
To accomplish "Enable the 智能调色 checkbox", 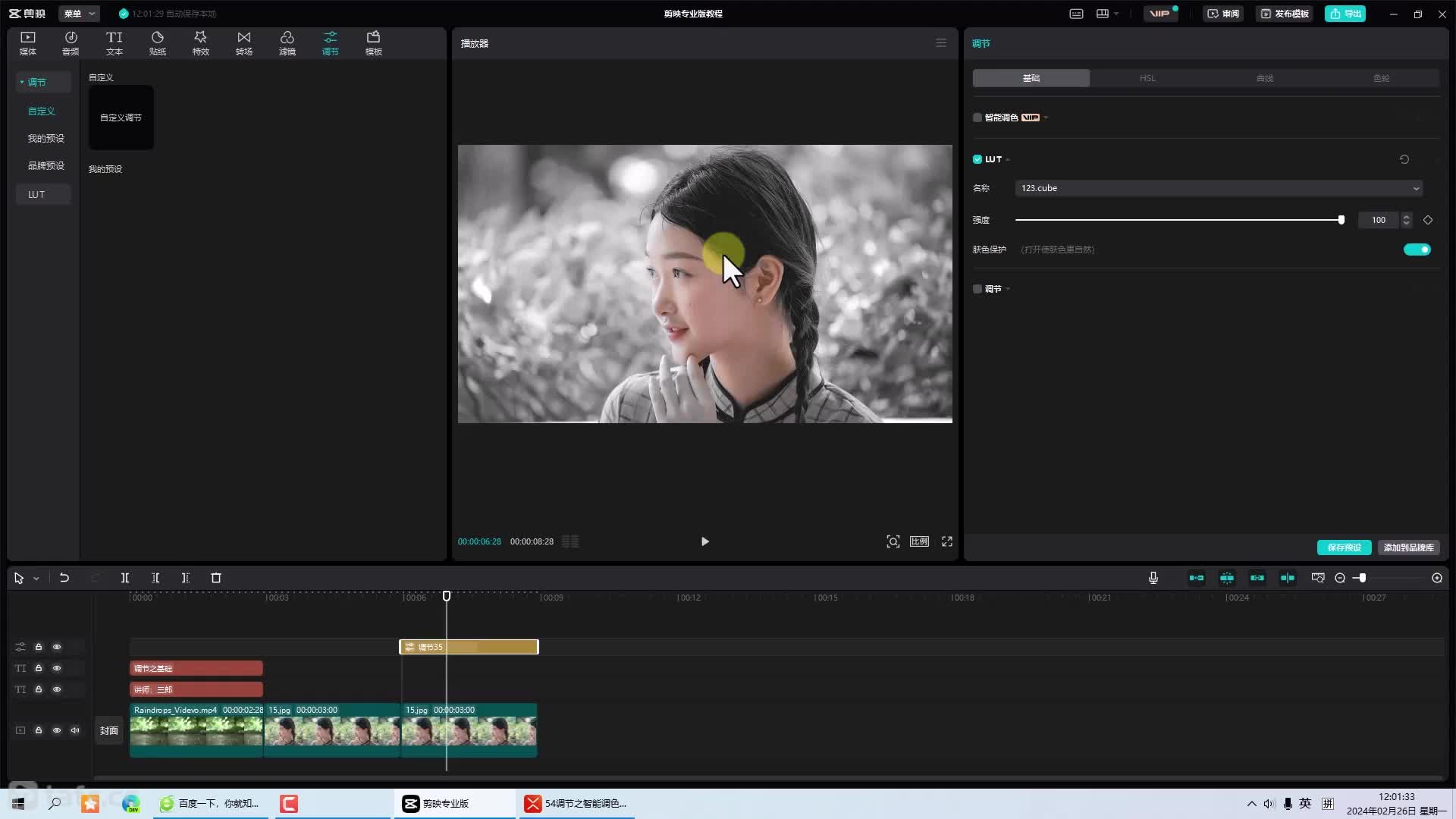I will tap(977, 118).
